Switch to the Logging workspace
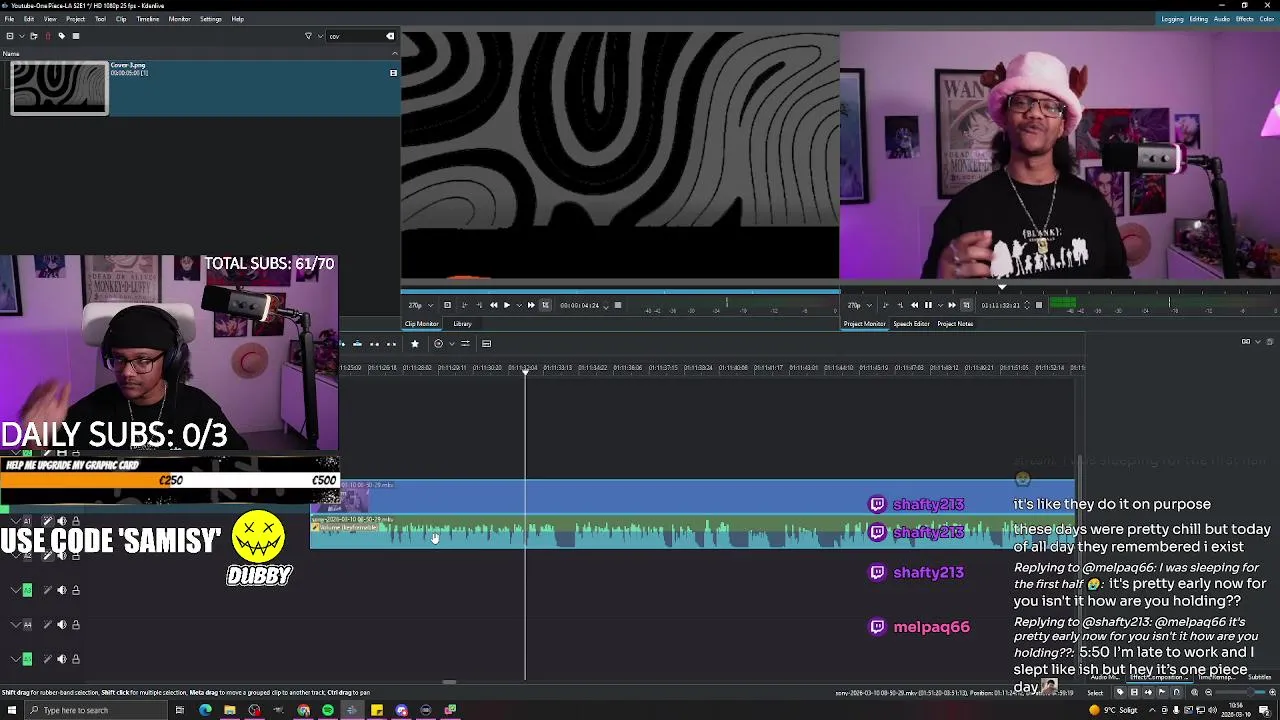This screenshot has height=720, width=1280. tap(1172, 19)
